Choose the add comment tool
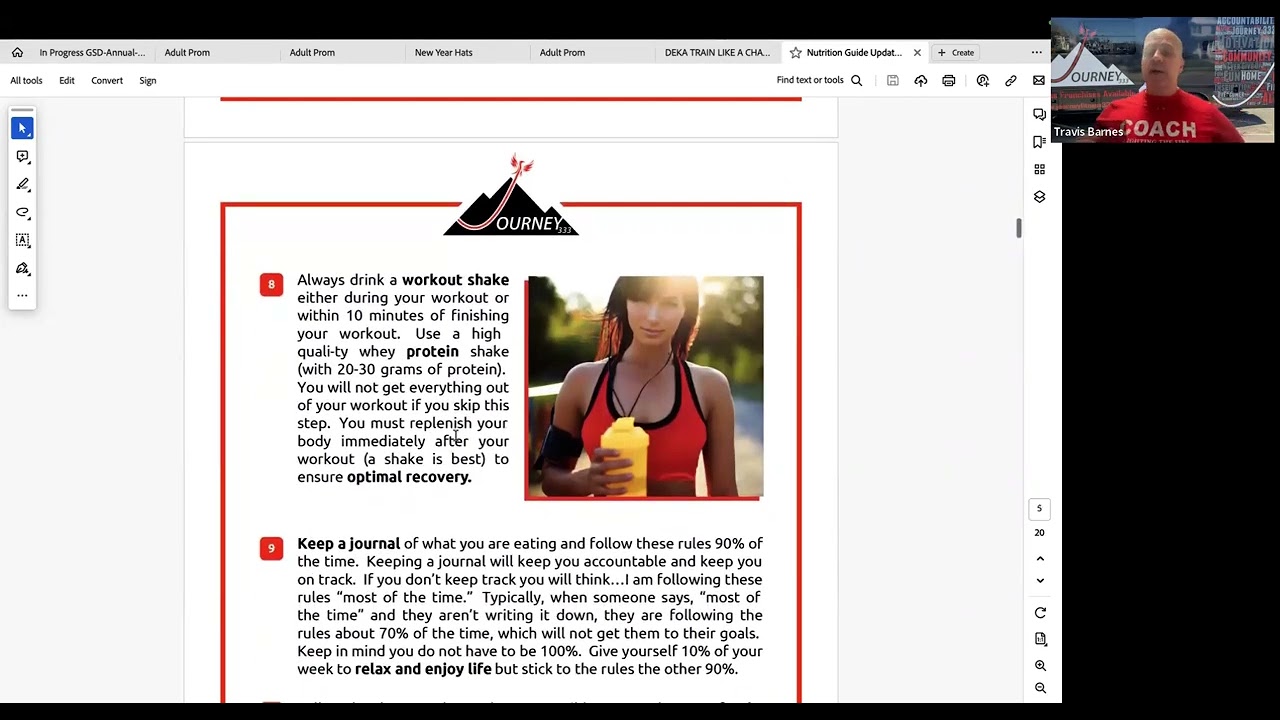Image resolution: width=1280 pixels, height=720 pixels. tap(22, 157)
